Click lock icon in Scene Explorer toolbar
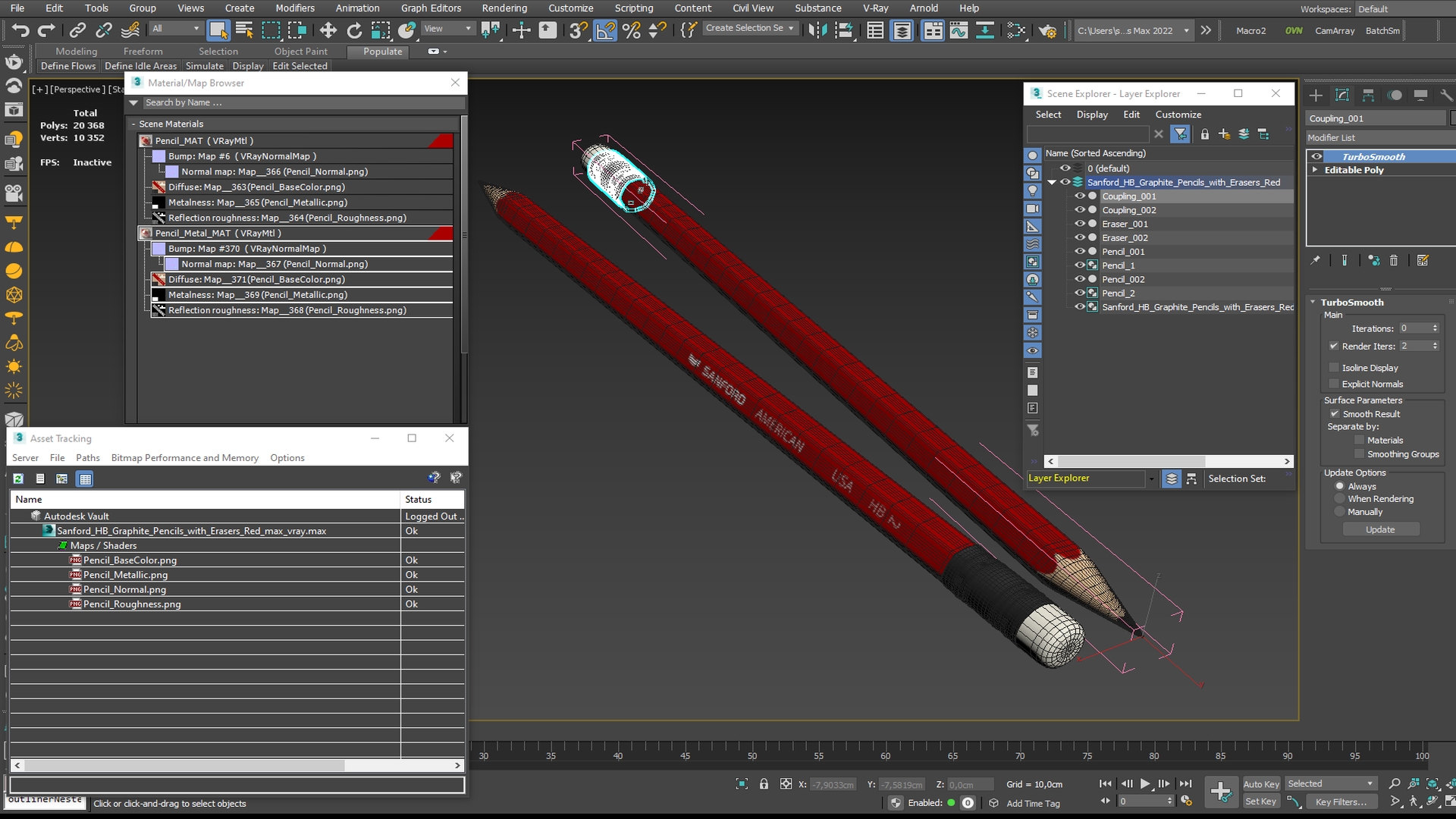 click(1204, 134)
